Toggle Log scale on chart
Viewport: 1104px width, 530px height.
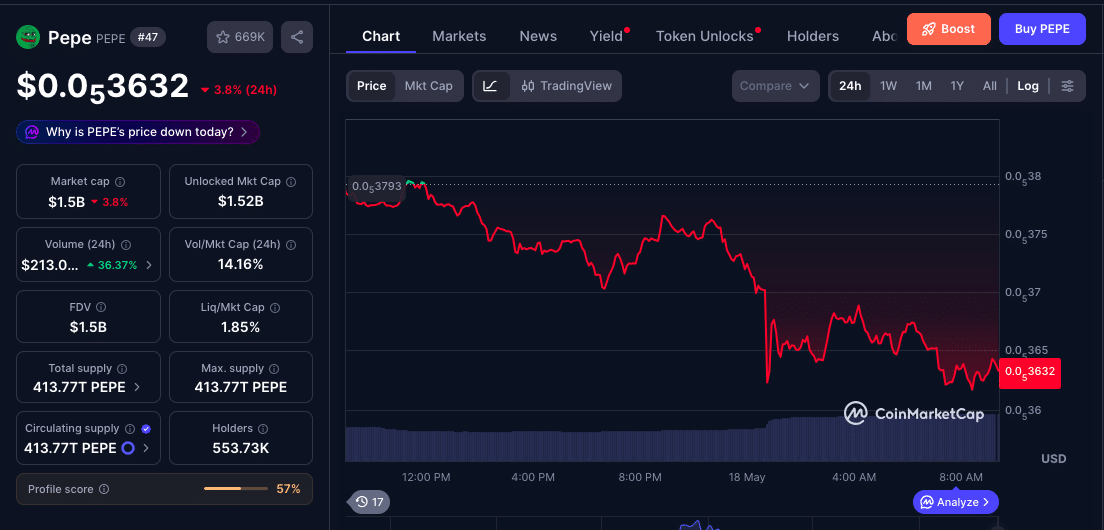tap(1028, 86)
